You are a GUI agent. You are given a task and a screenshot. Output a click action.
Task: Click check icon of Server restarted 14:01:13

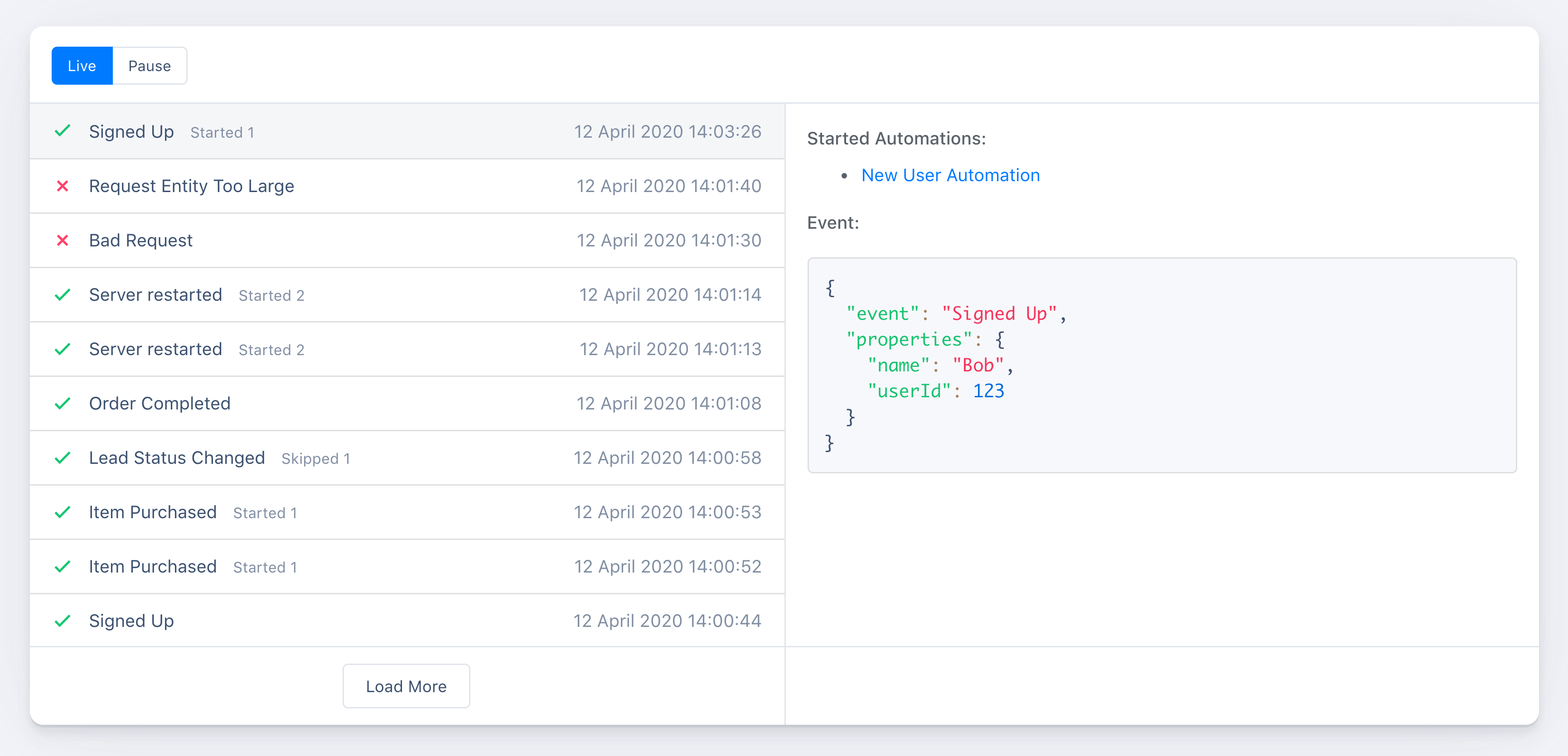tap(63, 349)
